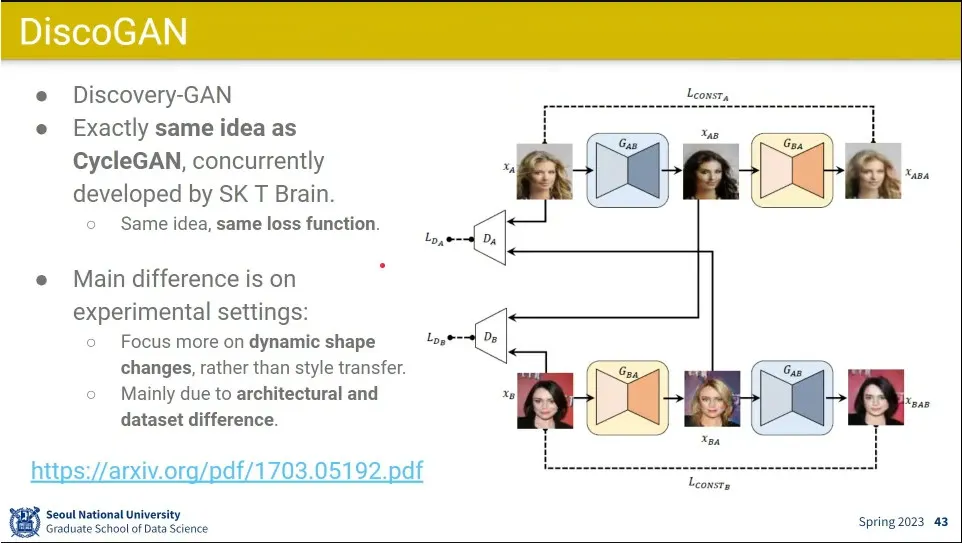The image size is (962, 543).
Task: Click the x_BAB reconstructed face image
Action: (876, 398)
